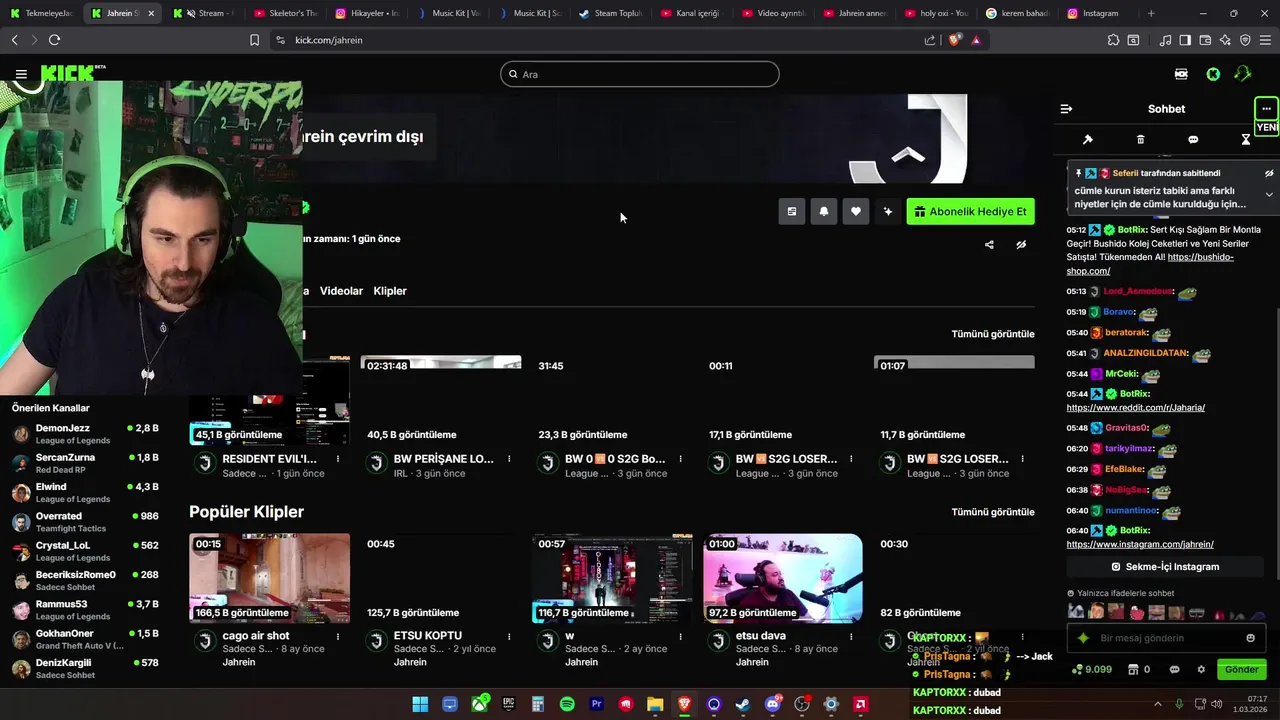Open options for 17,1 B görüntüleme video
Viewport: 1280px width, 720px height.
(852, 459)
